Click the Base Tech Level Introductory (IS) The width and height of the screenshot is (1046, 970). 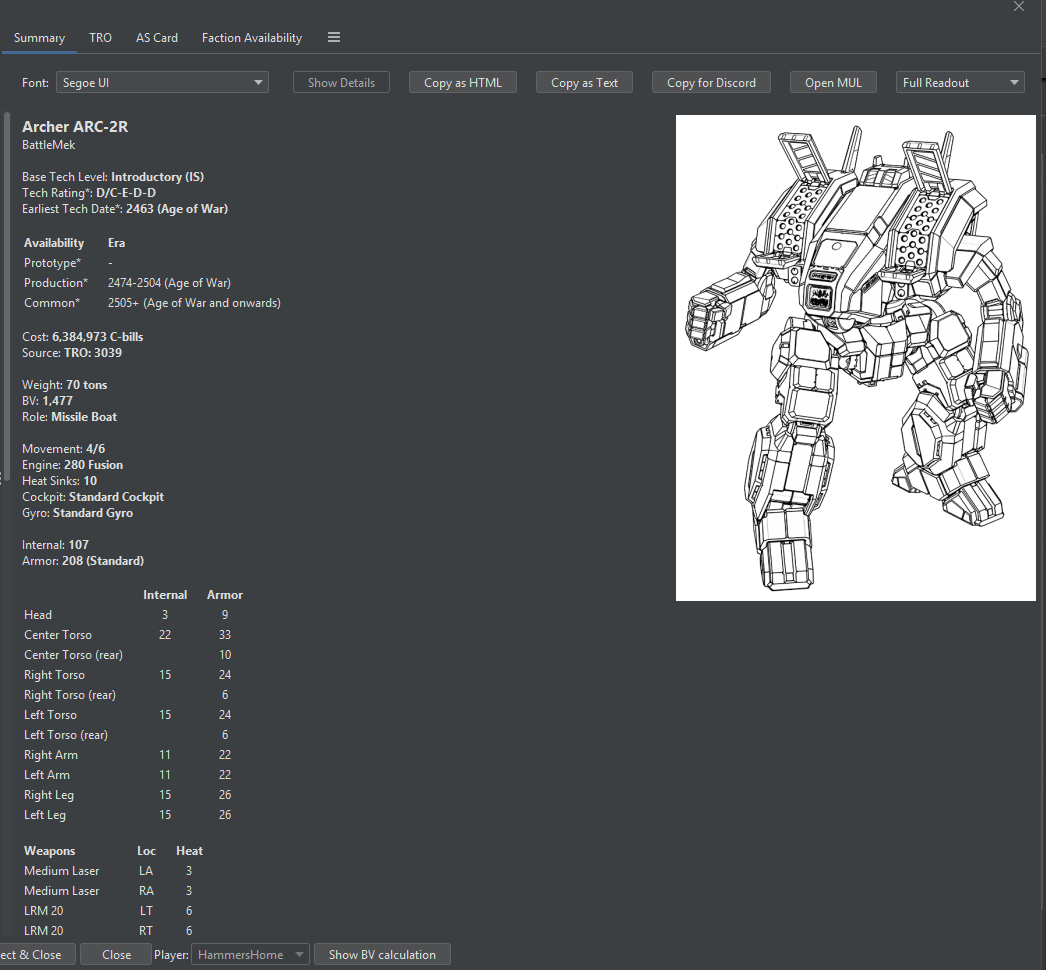157,177
